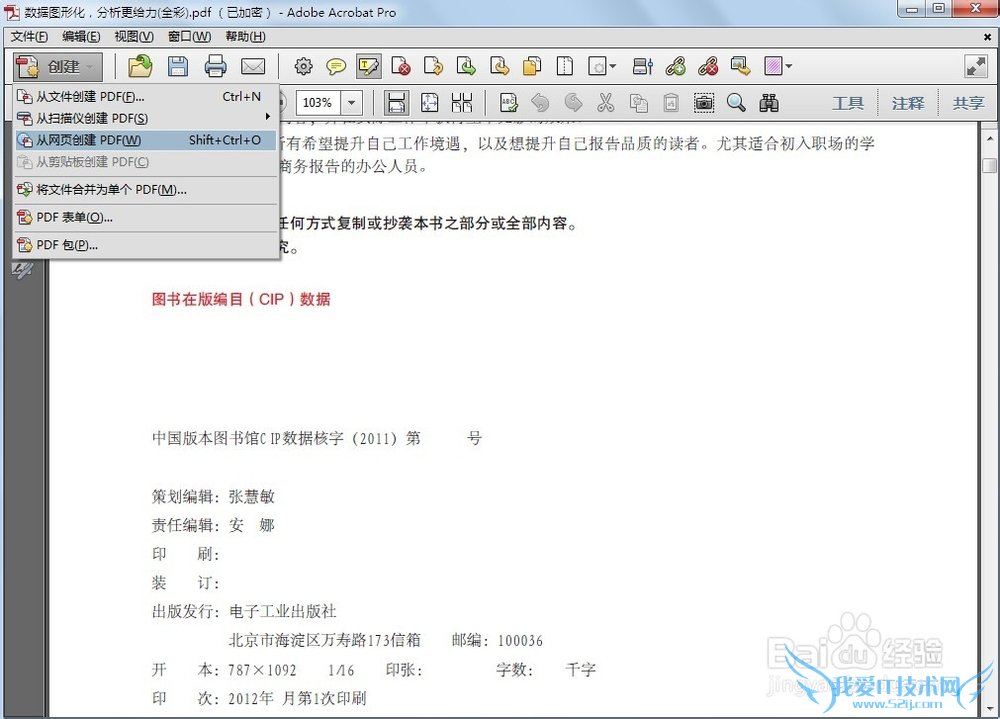Open the 注释 Comment pane
Screen dimensions: 1000x719
point(908,103)
